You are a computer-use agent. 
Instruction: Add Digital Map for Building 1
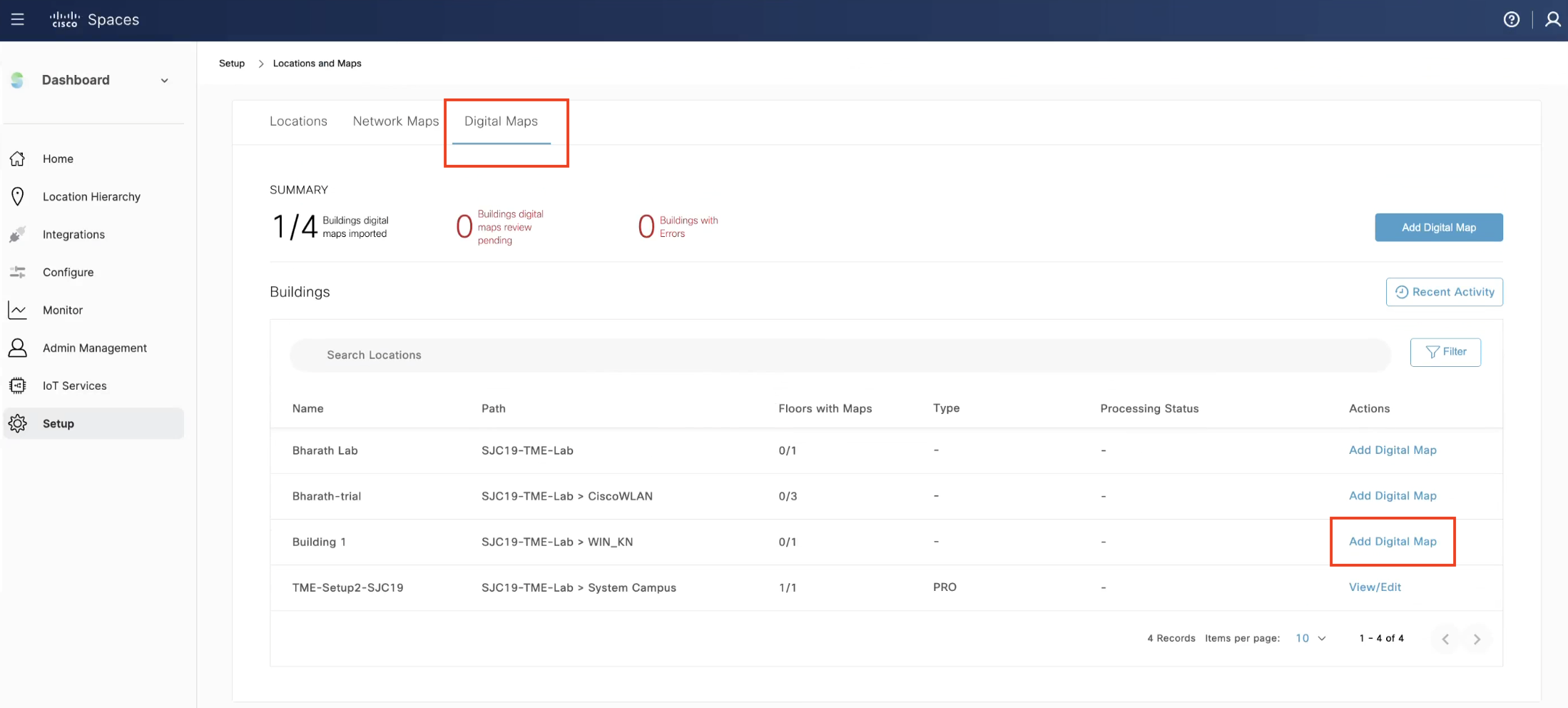(1393, 541)
